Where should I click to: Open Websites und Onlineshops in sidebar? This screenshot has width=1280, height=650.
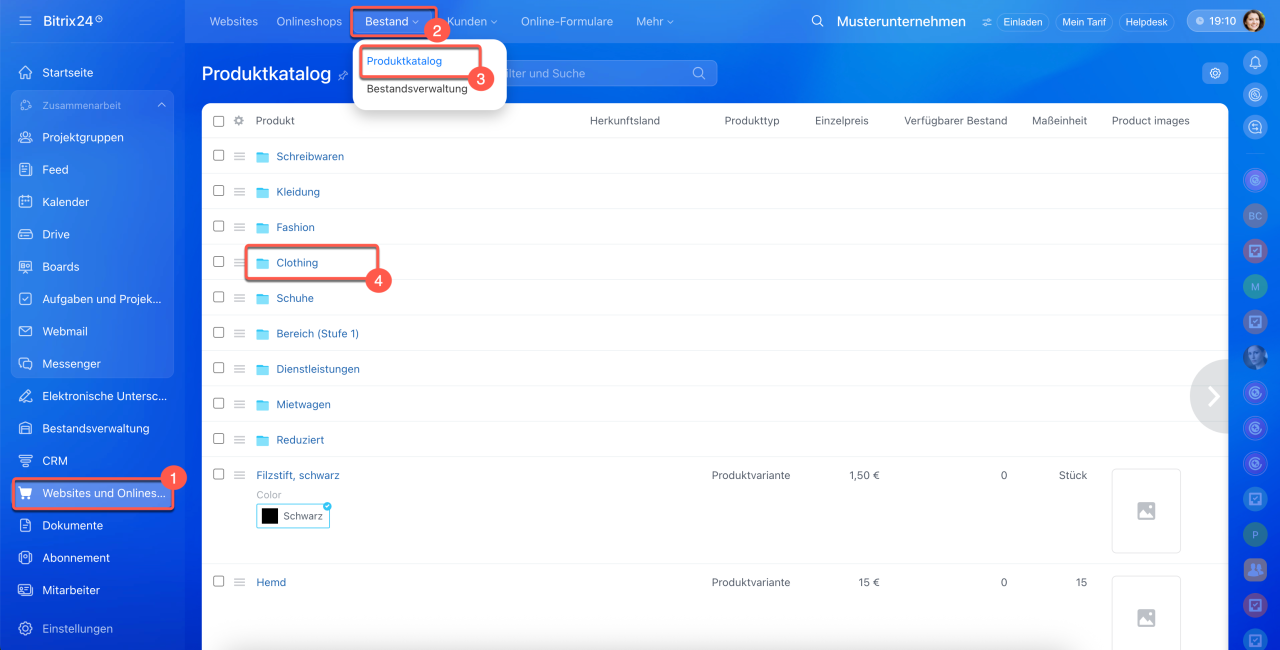(92, 493)
